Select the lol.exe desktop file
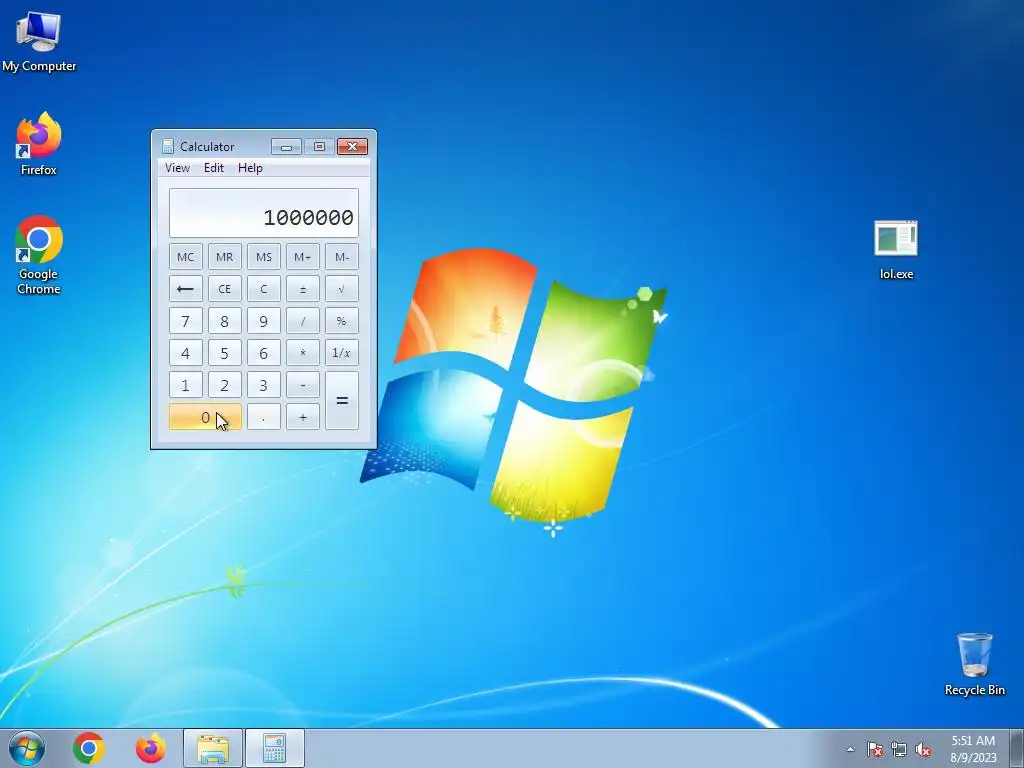The image size is (1024, 768). pyautogui.click(x=896, y=249)
